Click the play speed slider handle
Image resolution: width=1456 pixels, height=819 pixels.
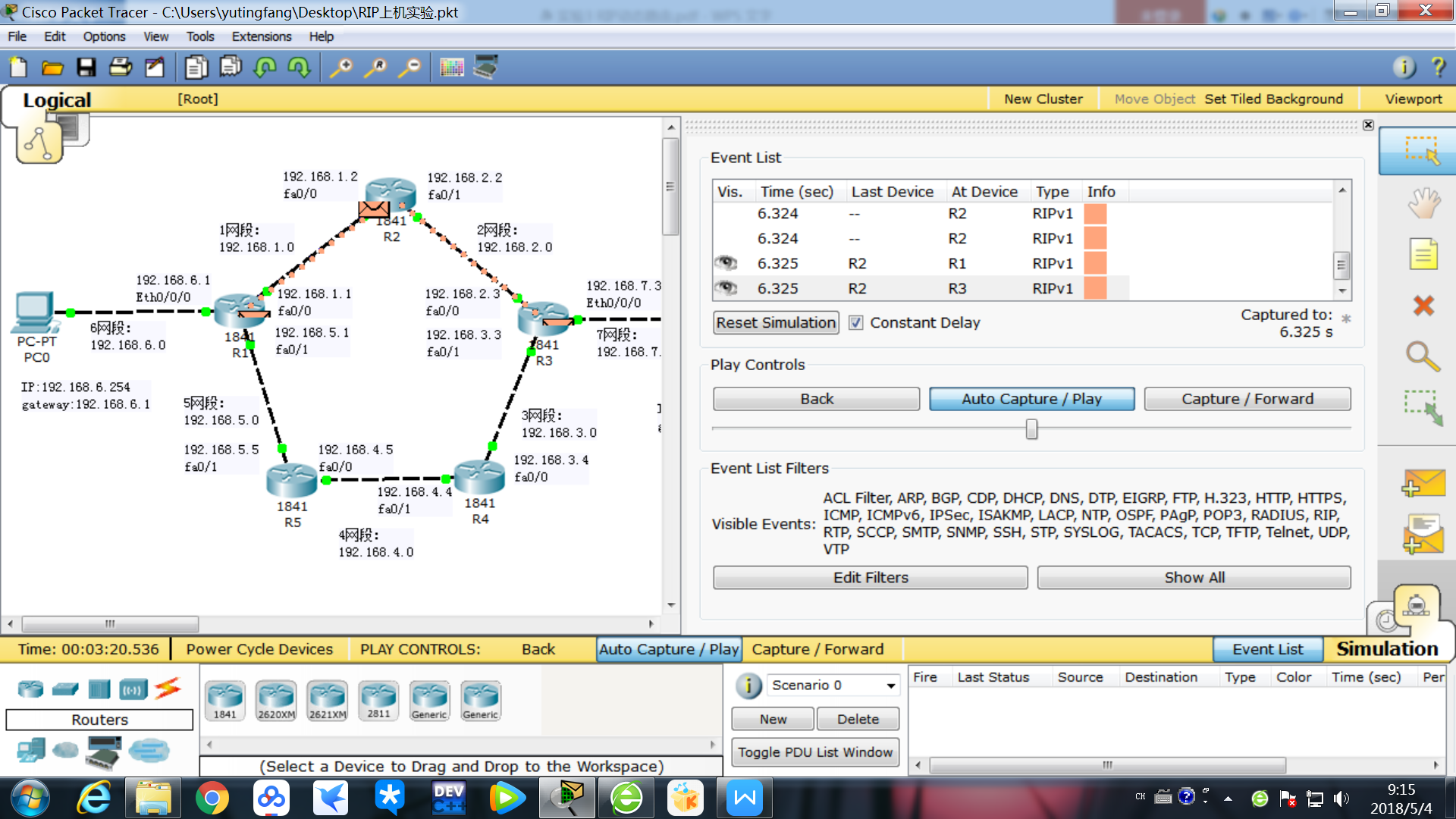pos(1031,430)
